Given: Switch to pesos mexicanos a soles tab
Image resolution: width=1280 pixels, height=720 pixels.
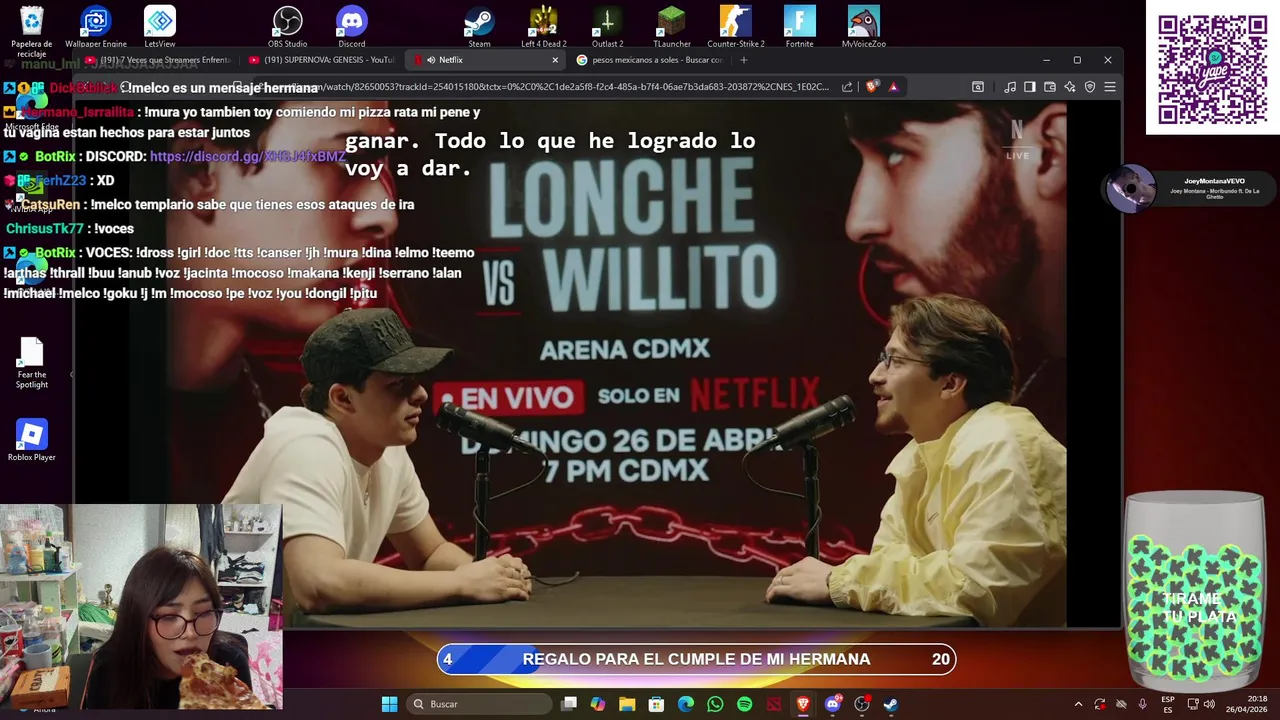Looking at the screenshot, I should point(650,60).
